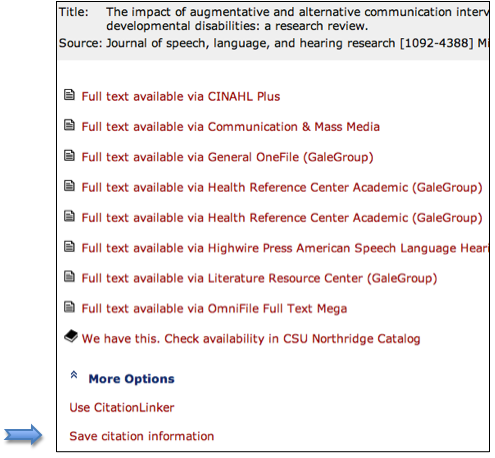The width and height of the screenshot is (495, 458).
Task: Check availability in CSU Northridge Catalog
Action: 251,339
